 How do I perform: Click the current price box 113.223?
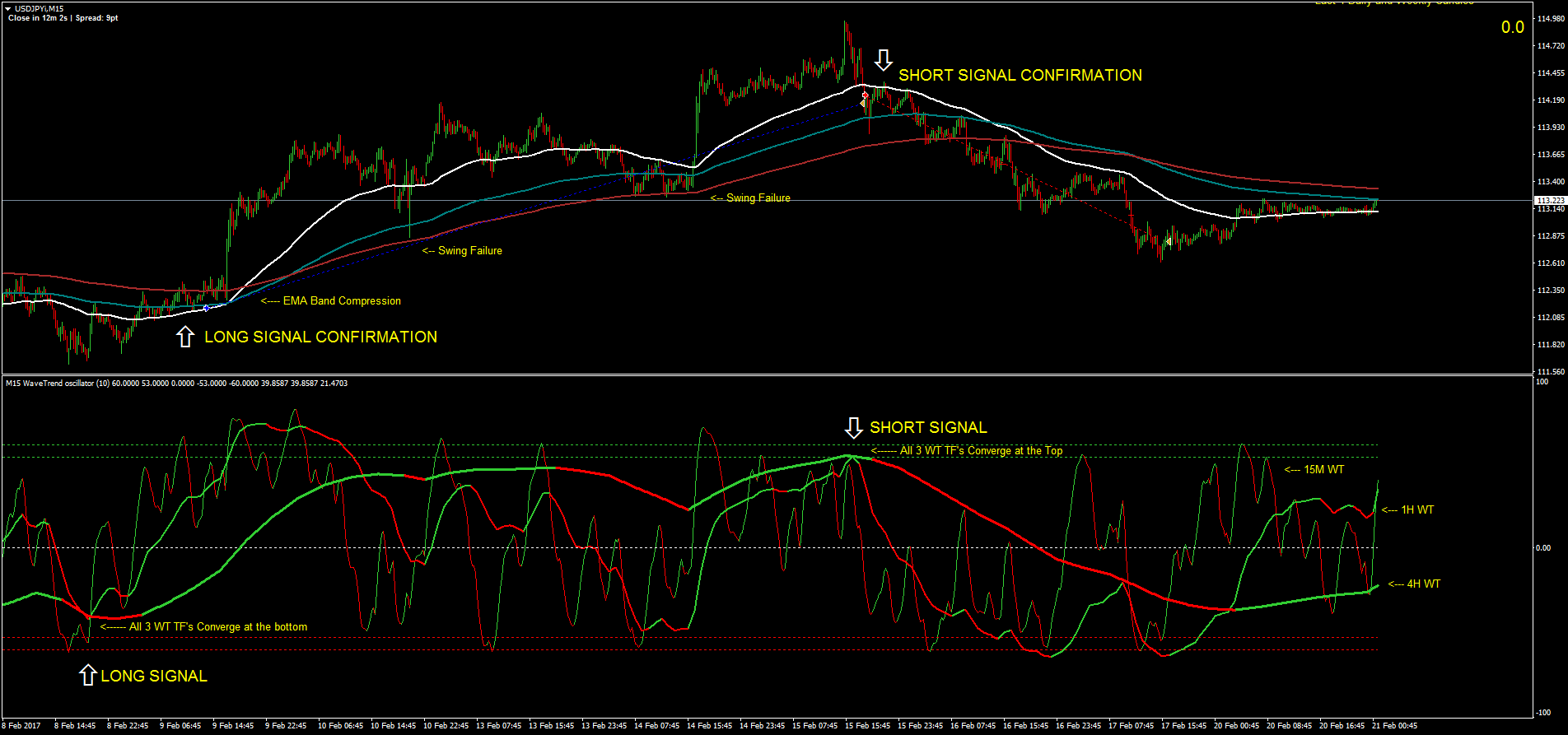click(1551, 200)
